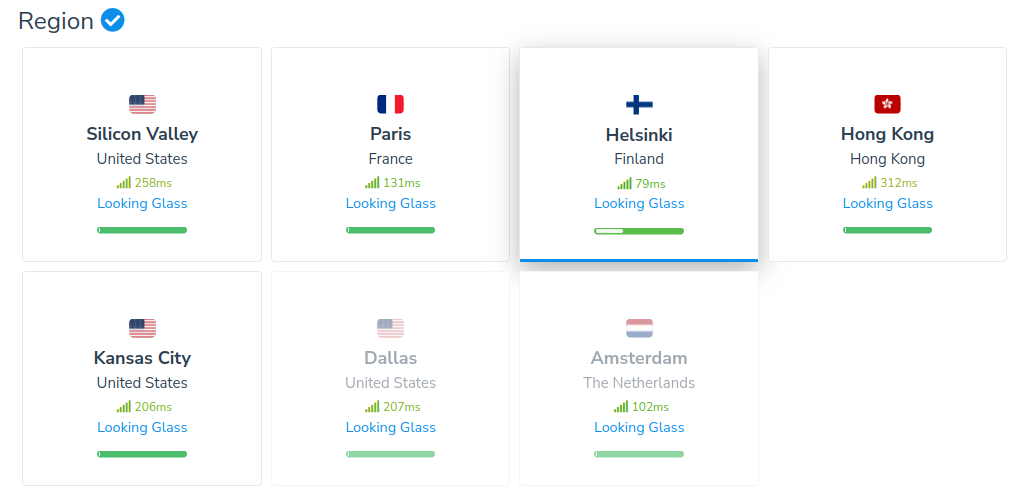
Task: Click the Dallas region name
Action: [390, 358]
